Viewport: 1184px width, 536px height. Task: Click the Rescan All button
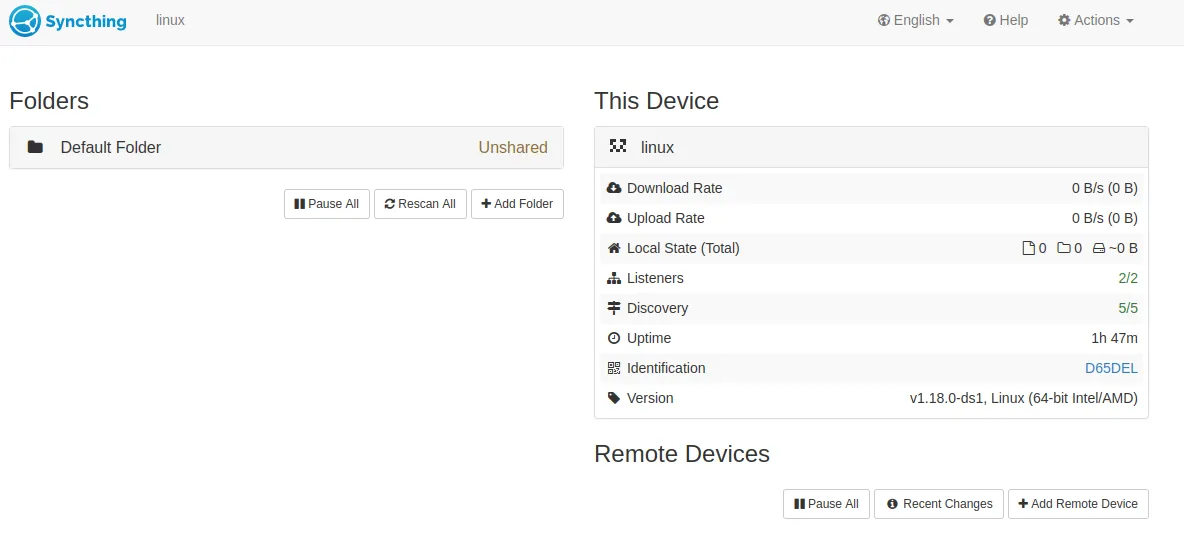point(420,204)
